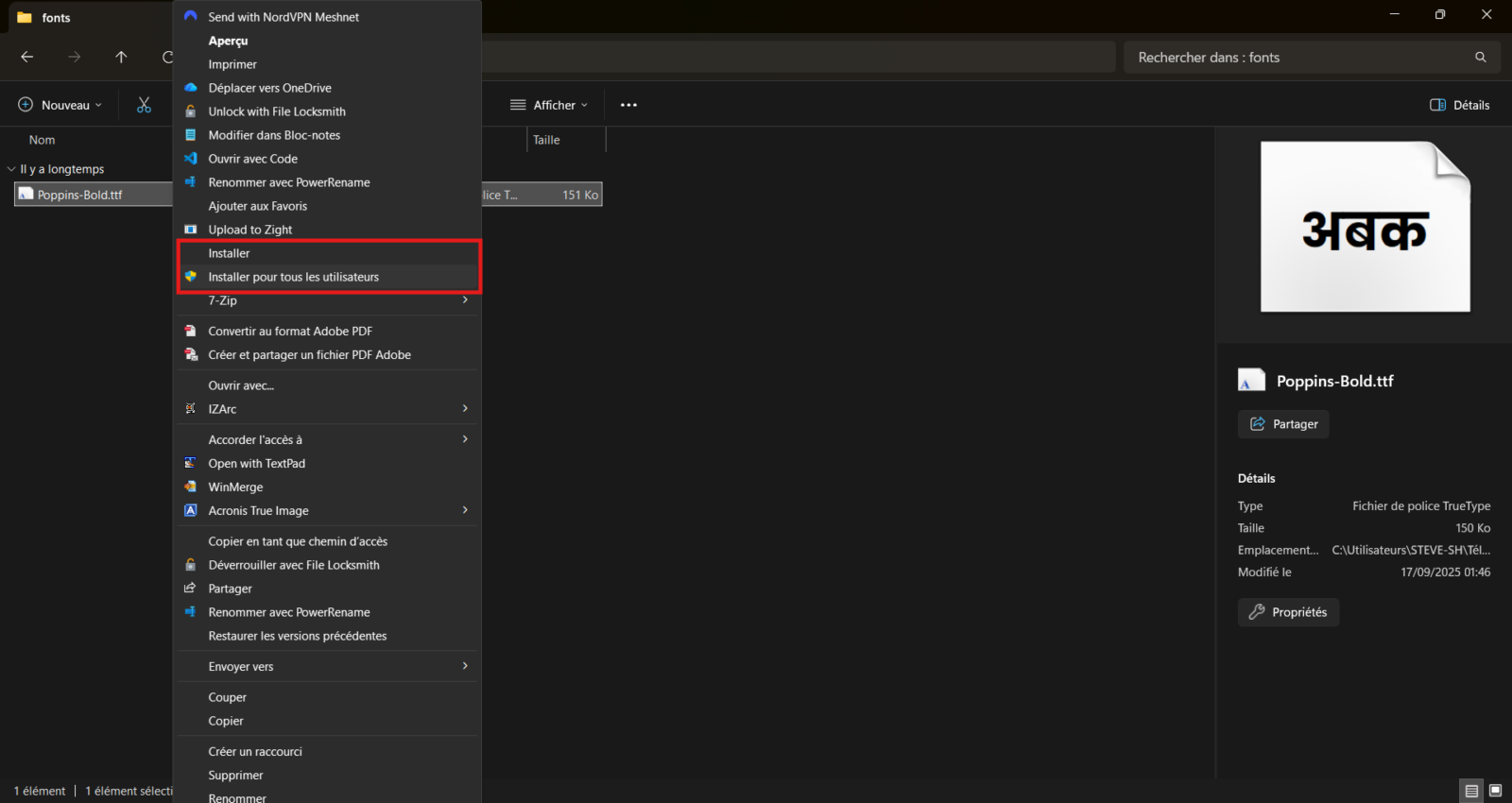Open the Afficher dropdown
Image resolution: width=1512 pixels, height=803 pixels.
point(549,105)
